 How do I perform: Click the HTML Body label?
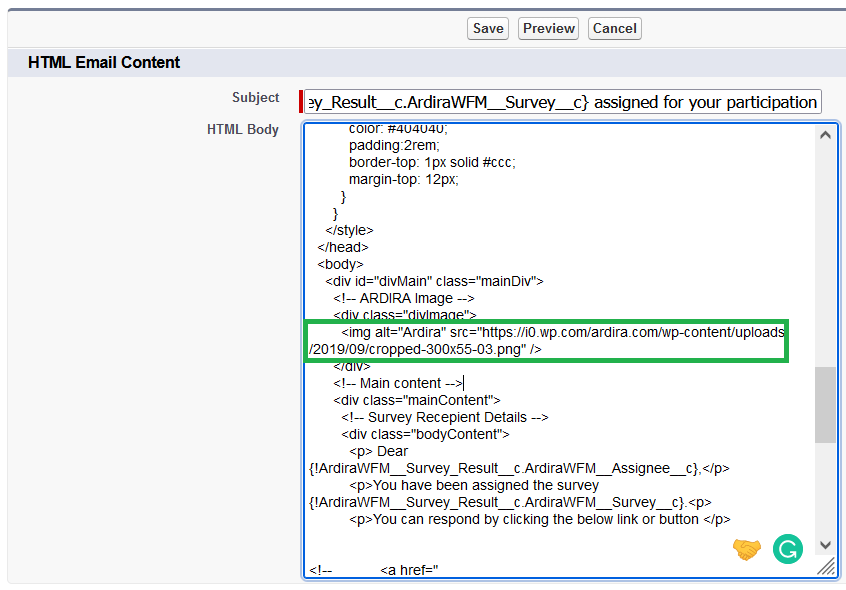tap(243, 129)
